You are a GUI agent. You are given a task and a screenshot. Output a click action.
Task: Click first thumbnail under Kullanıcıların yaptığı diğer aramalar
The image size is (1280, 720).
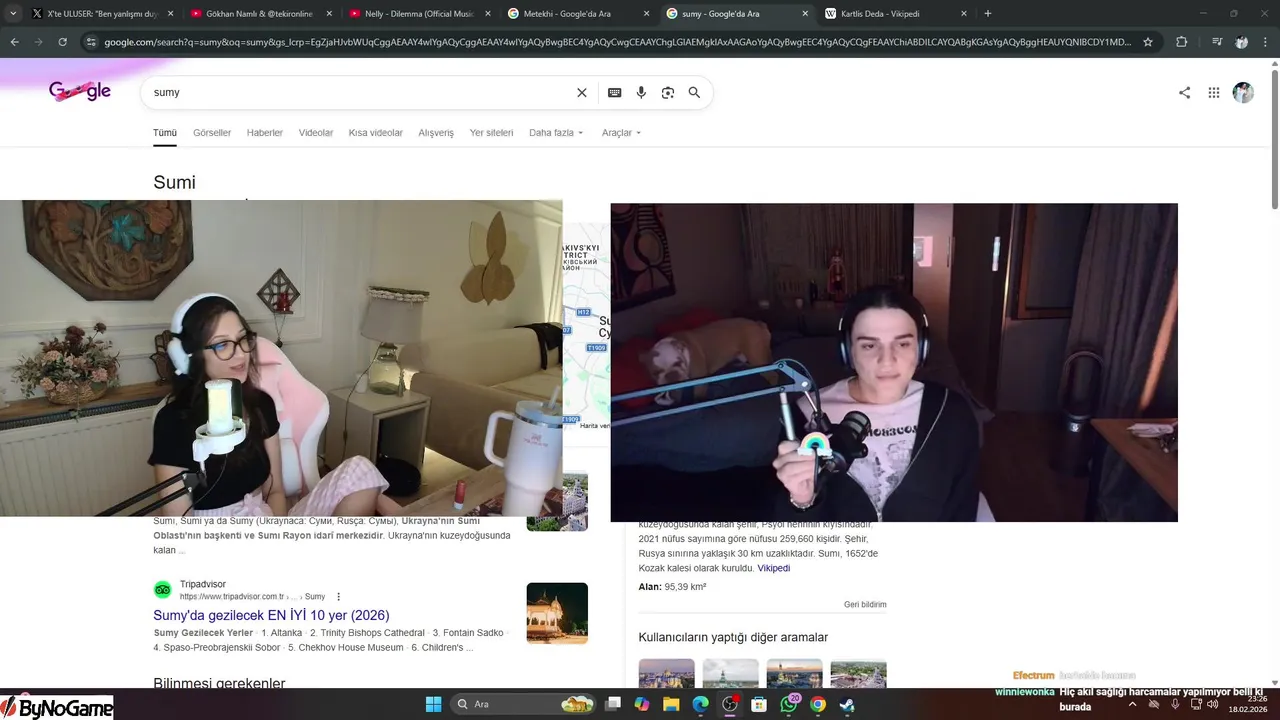click(x=666, y=673)
